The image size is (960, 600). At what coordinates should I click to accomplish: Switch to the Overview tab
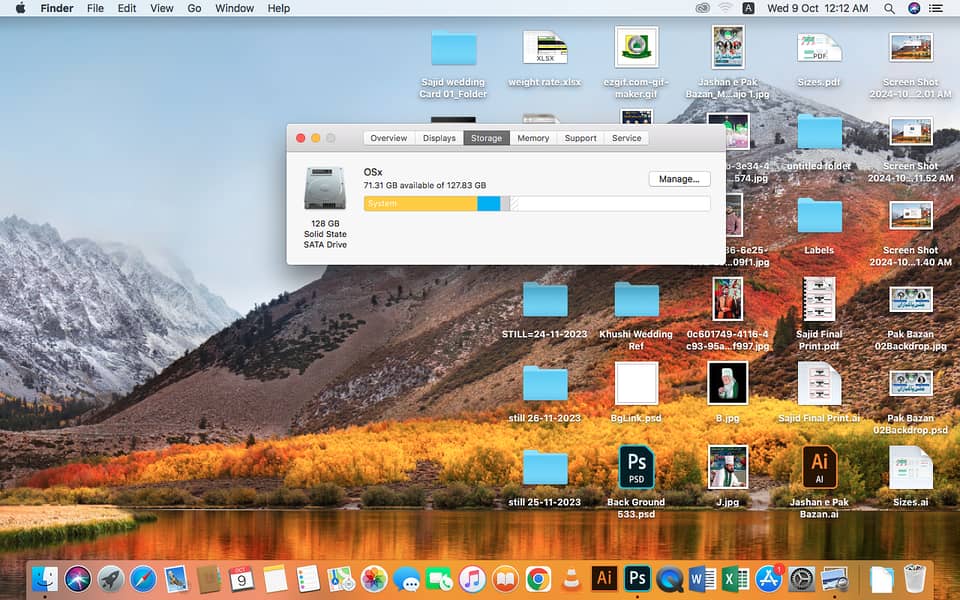(388, 138)
